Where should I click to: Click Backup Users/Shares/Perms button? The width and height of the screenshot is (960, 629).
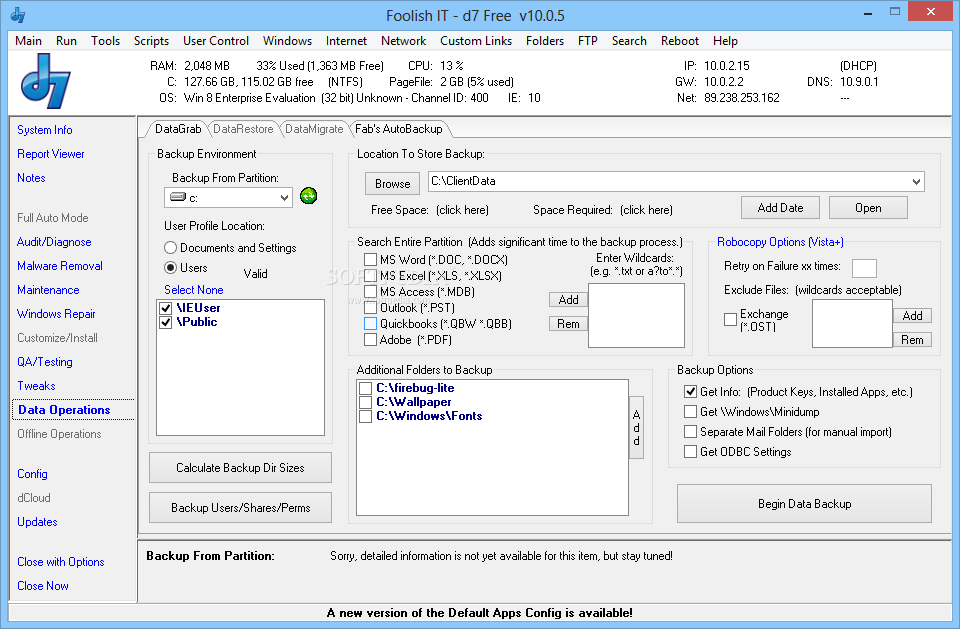240,507
